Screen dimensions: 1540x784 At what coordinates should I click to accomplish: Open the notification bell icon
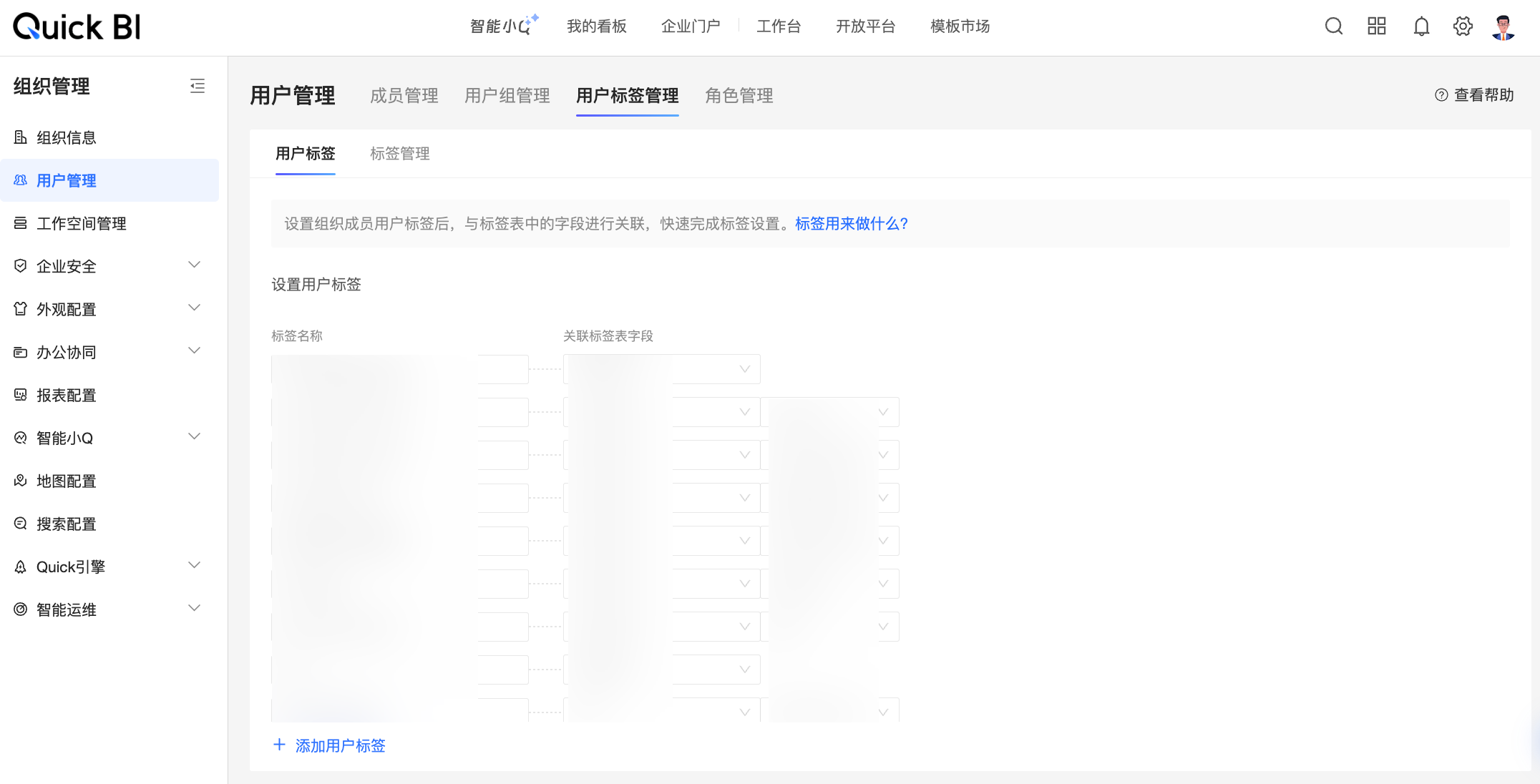click(x=1421, y=26)
